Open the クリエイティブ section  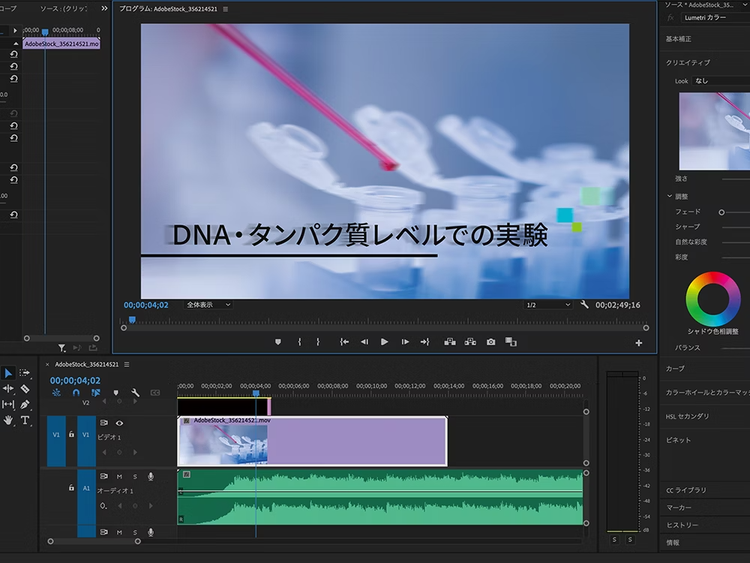point(688,63)
